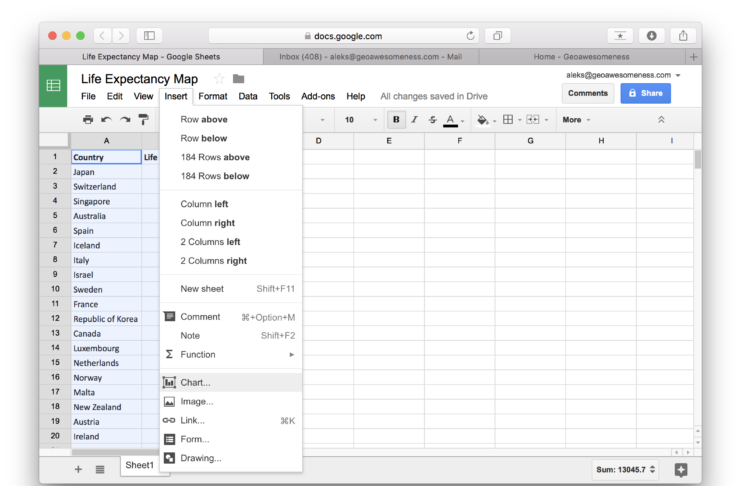Click the Explore icon at bottom right
The height and width of the screenshot is (486, 741).
pyautogui.click(x=681, y=468)
